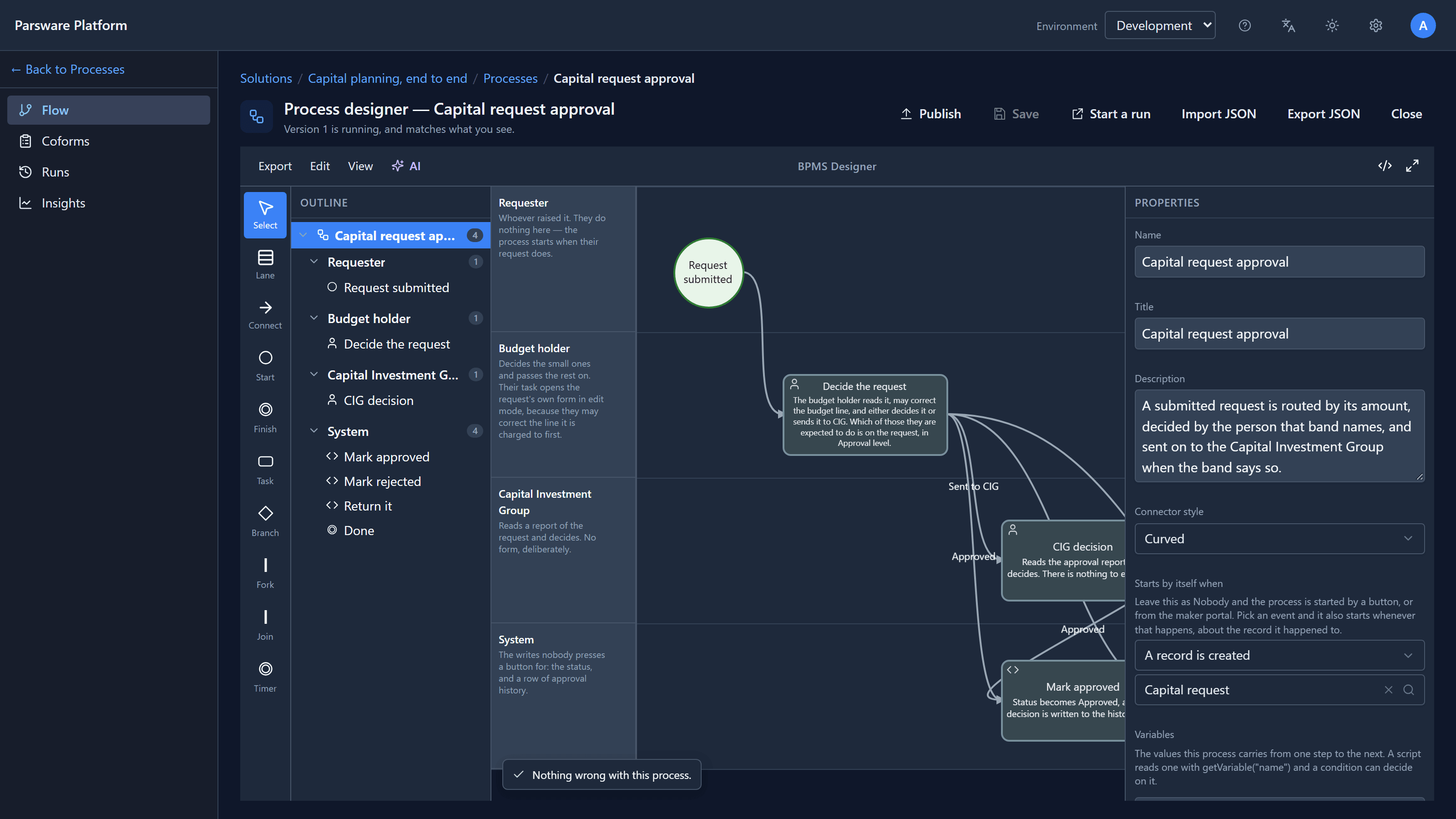Image resolution: width=1456 pixels, height=819 pixels.
Task: Open Runs in the sidebar
Action: (109, 172)
